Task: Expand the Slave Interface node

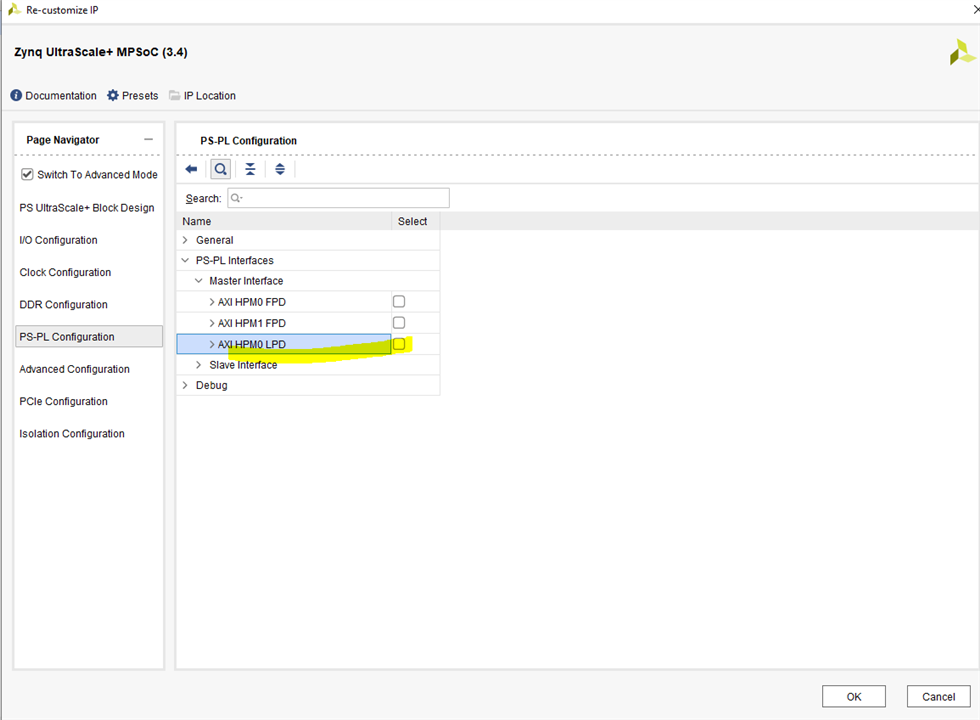Action: pos(198,365)
